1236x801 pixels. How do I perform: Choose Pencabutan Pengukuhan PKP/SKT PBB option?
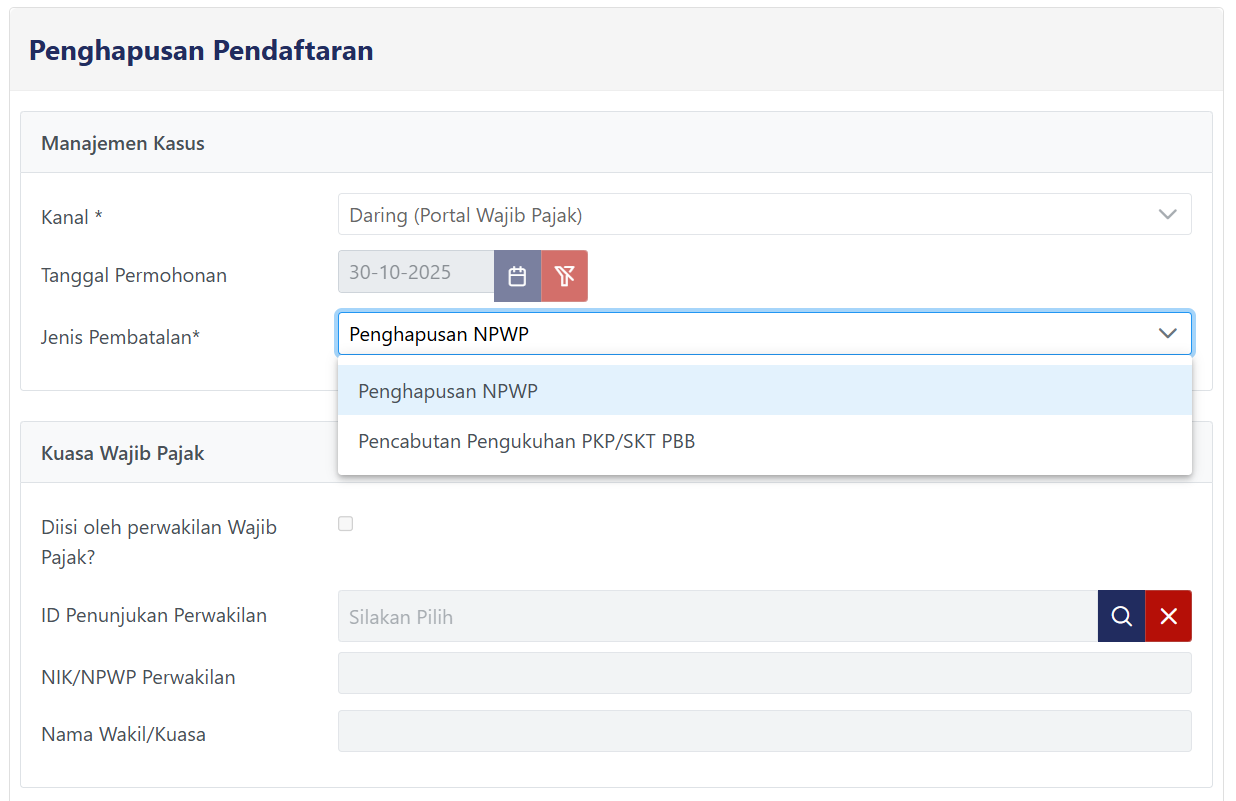pyautogui.click(x=526, y=441)
